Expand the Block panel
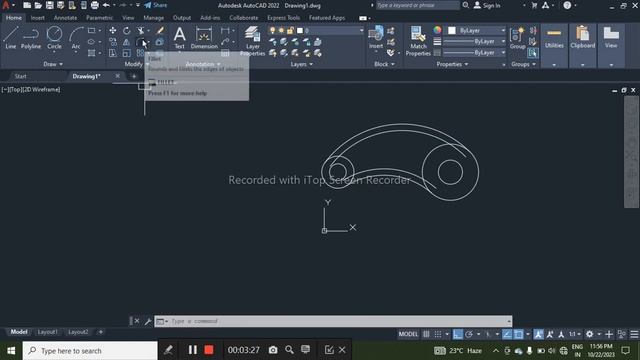Image resolution: width=640 pixels, height=360 pixels. point(384,64)
